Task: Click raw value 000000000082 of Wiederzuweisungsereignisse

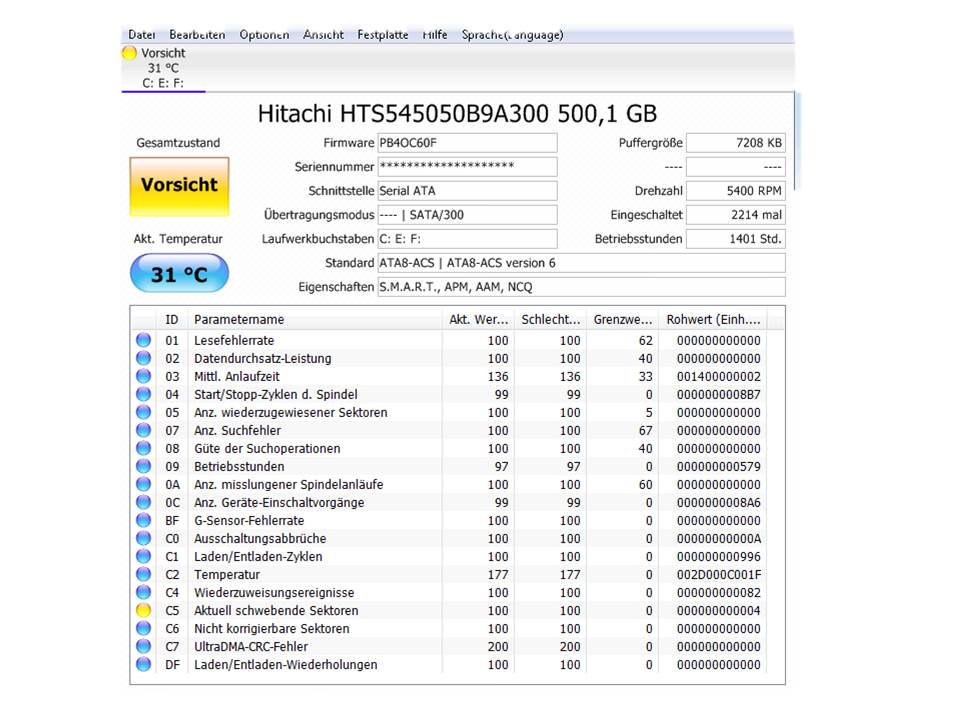Action: tap(719, 593)
